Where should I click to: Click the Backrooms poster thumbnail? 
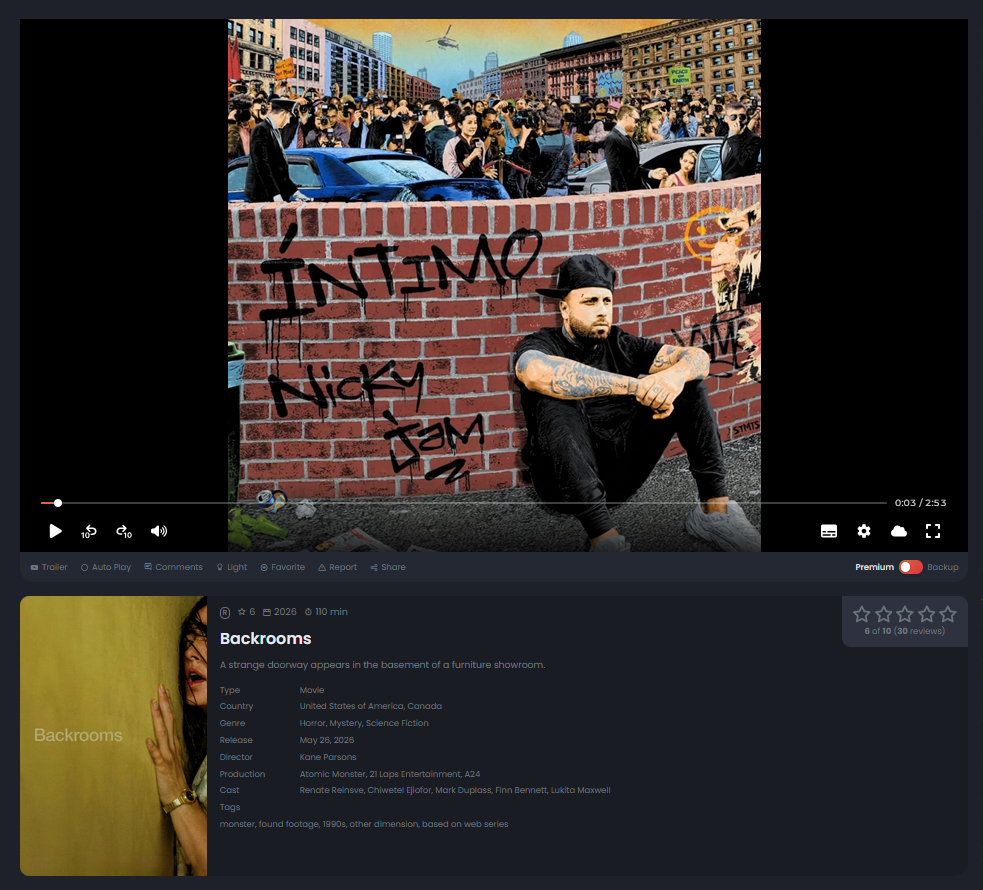[113, 736]
